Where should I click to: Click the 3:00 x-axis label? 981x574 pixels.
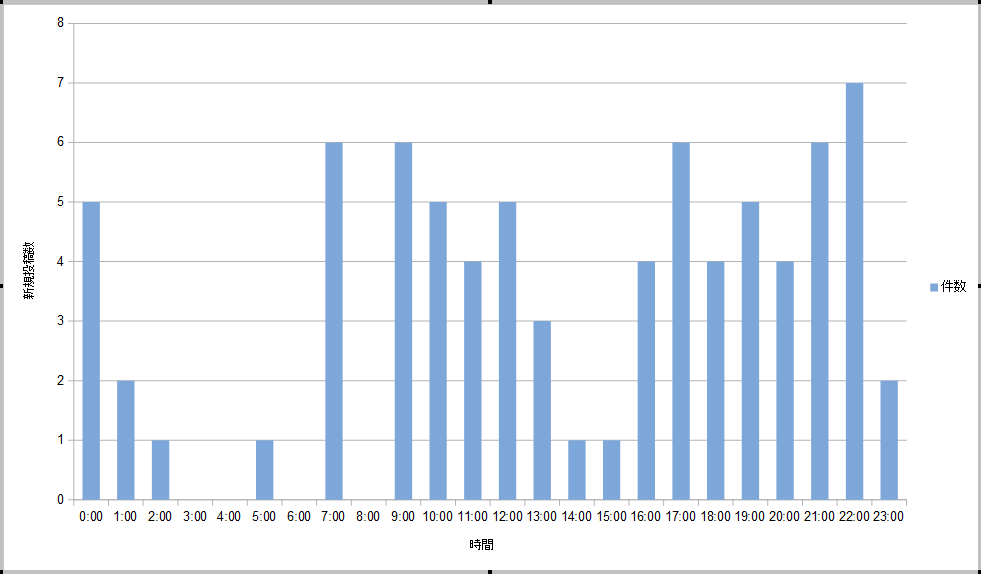click(195, 517)
